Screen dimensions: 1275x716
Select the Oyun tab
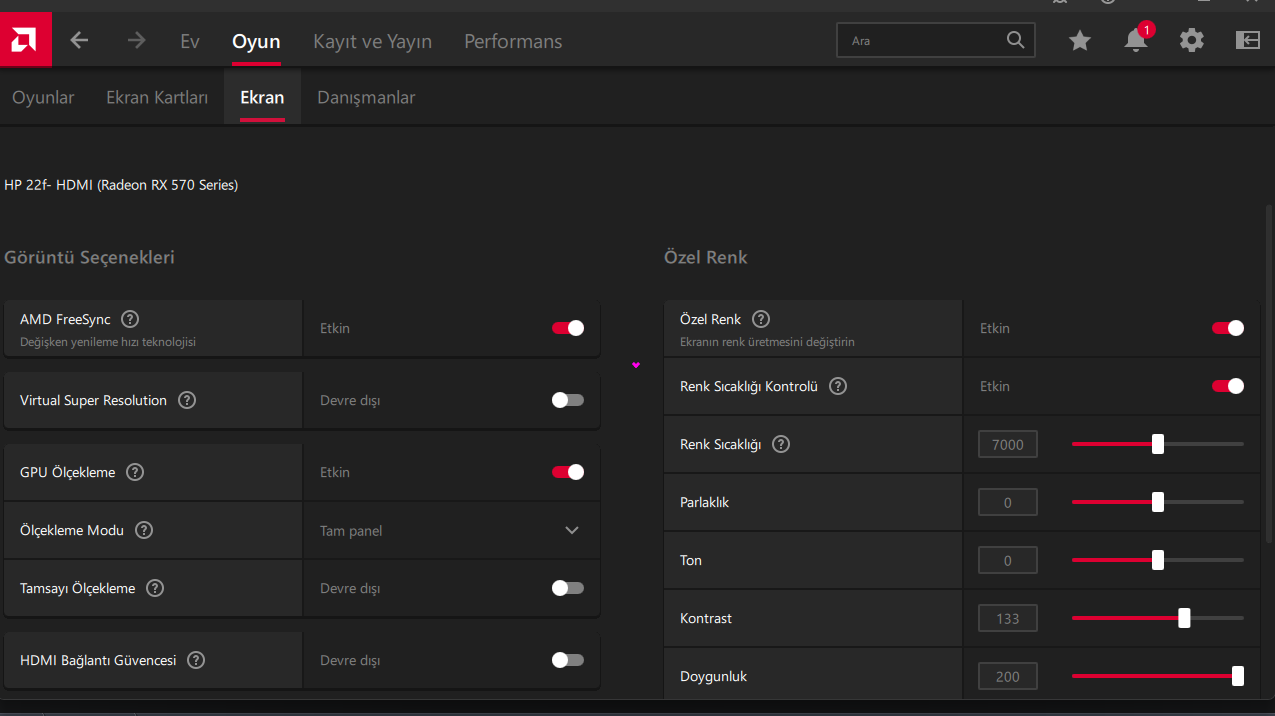(x=256, y=41)
